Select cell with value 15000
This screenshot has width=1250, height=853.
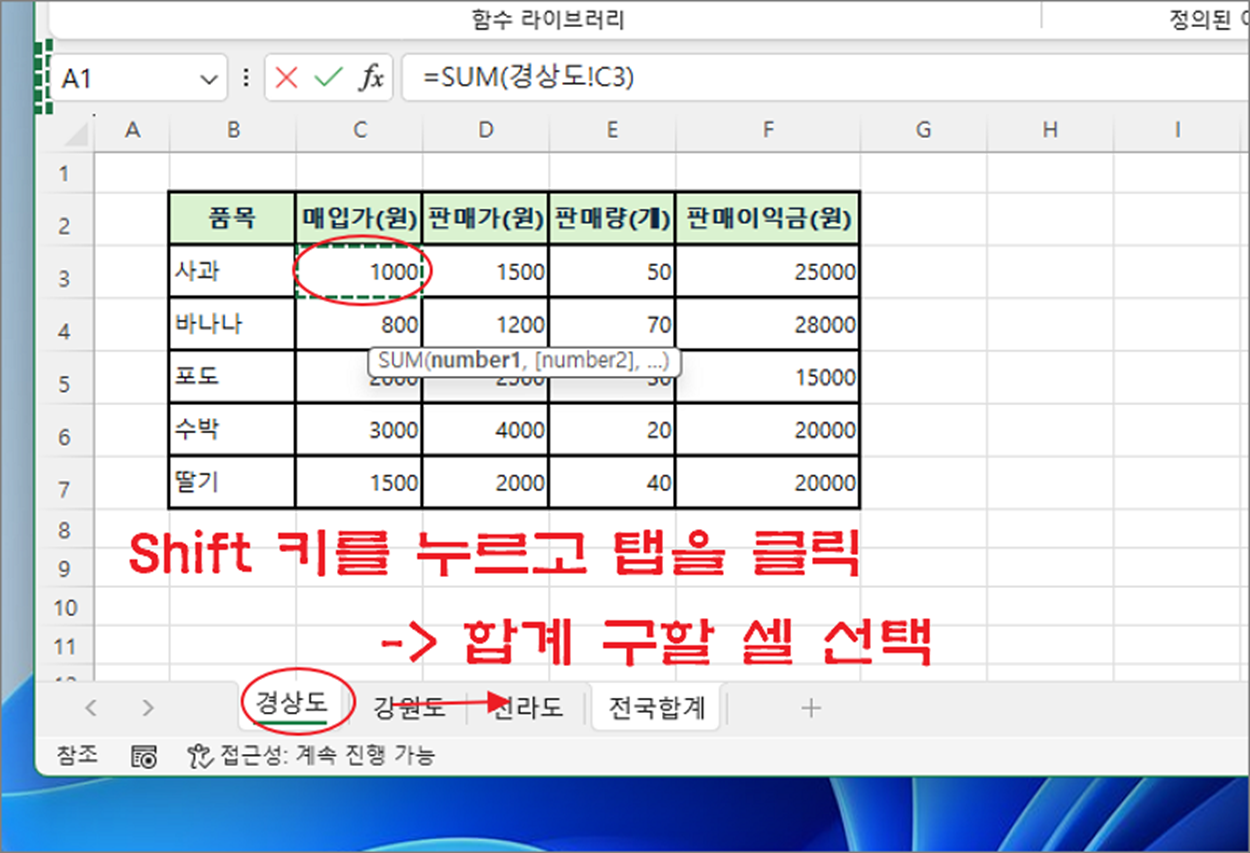[767, 377]
